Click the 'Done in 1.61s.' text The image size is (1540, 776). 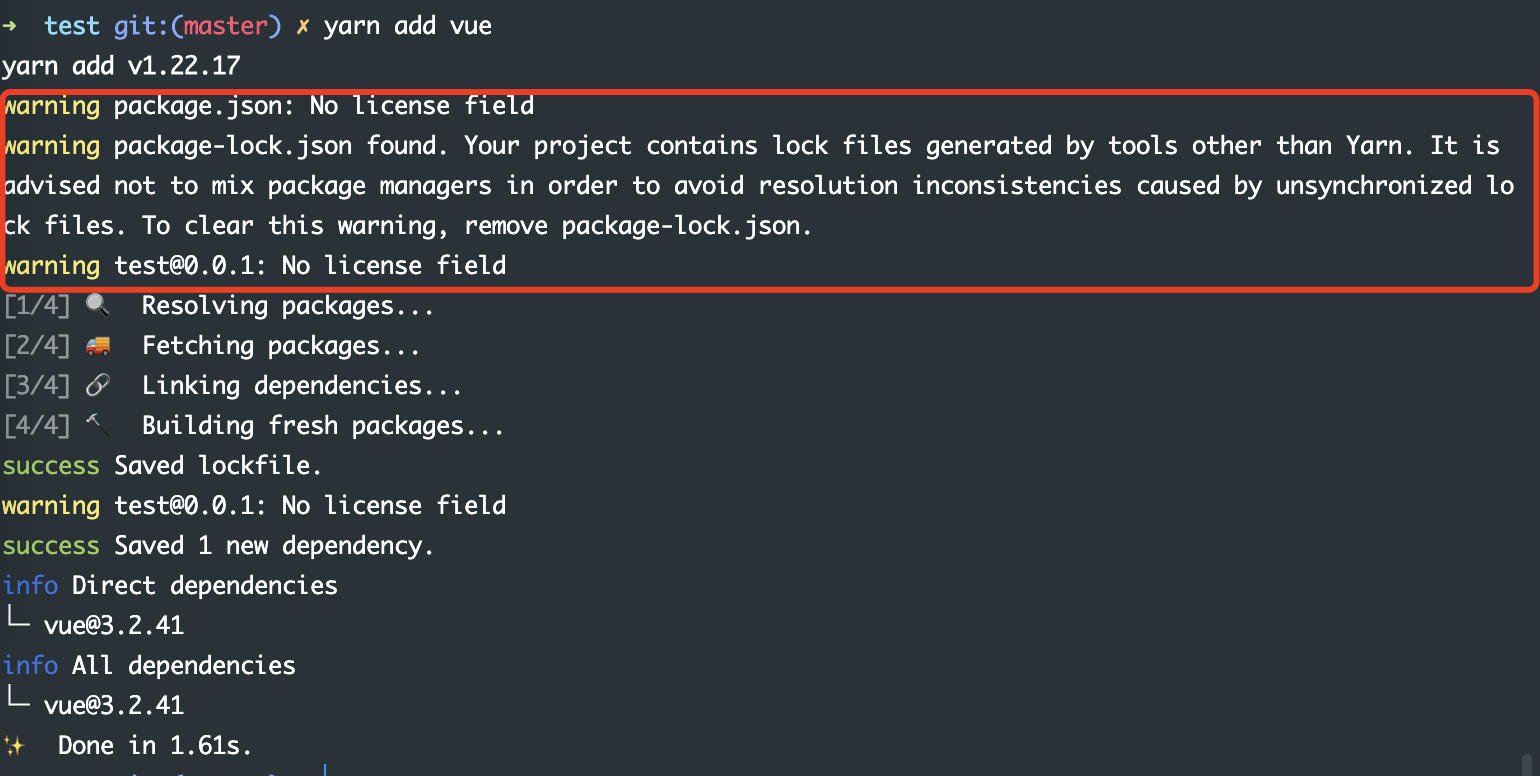(x=155, y=746)
